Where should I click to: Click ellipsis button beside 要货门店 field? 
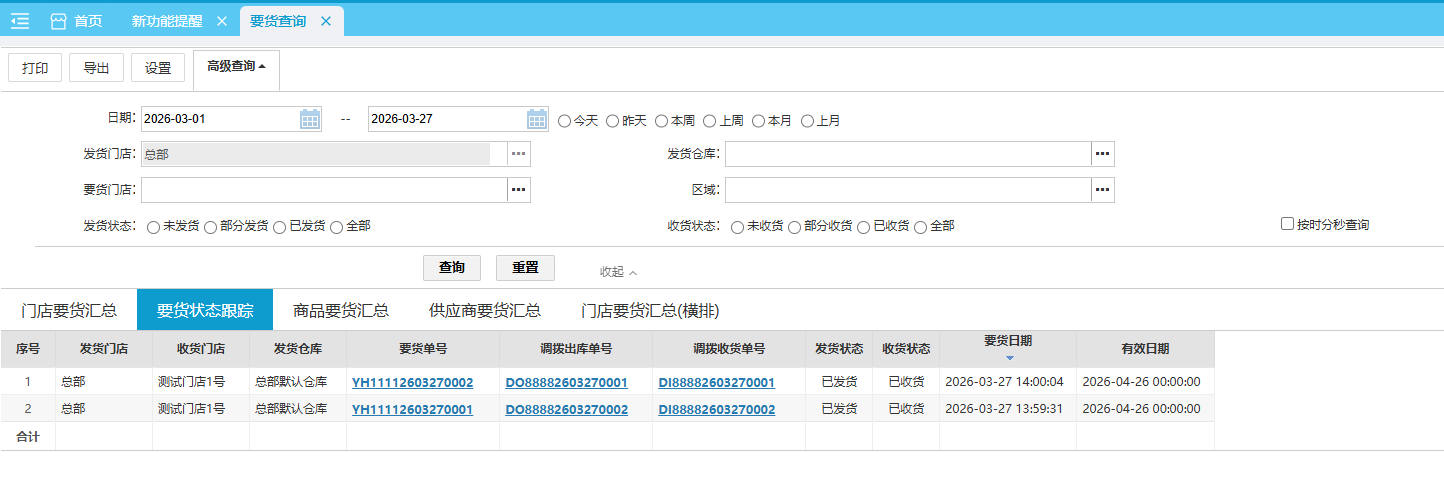(518, 190)
